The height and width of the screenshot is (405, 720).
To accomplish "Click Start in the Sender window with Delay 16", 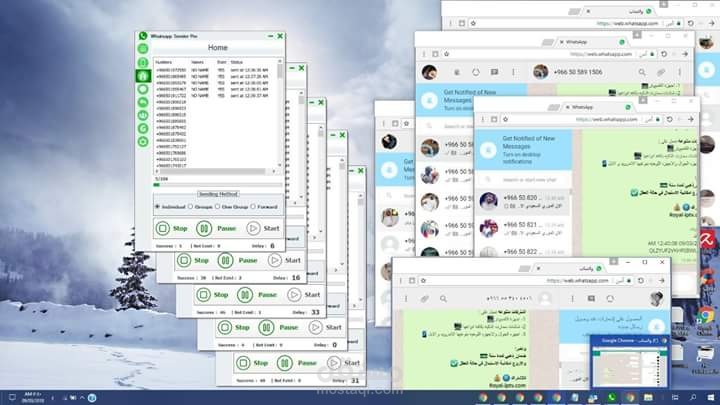I will coord(285,260).
